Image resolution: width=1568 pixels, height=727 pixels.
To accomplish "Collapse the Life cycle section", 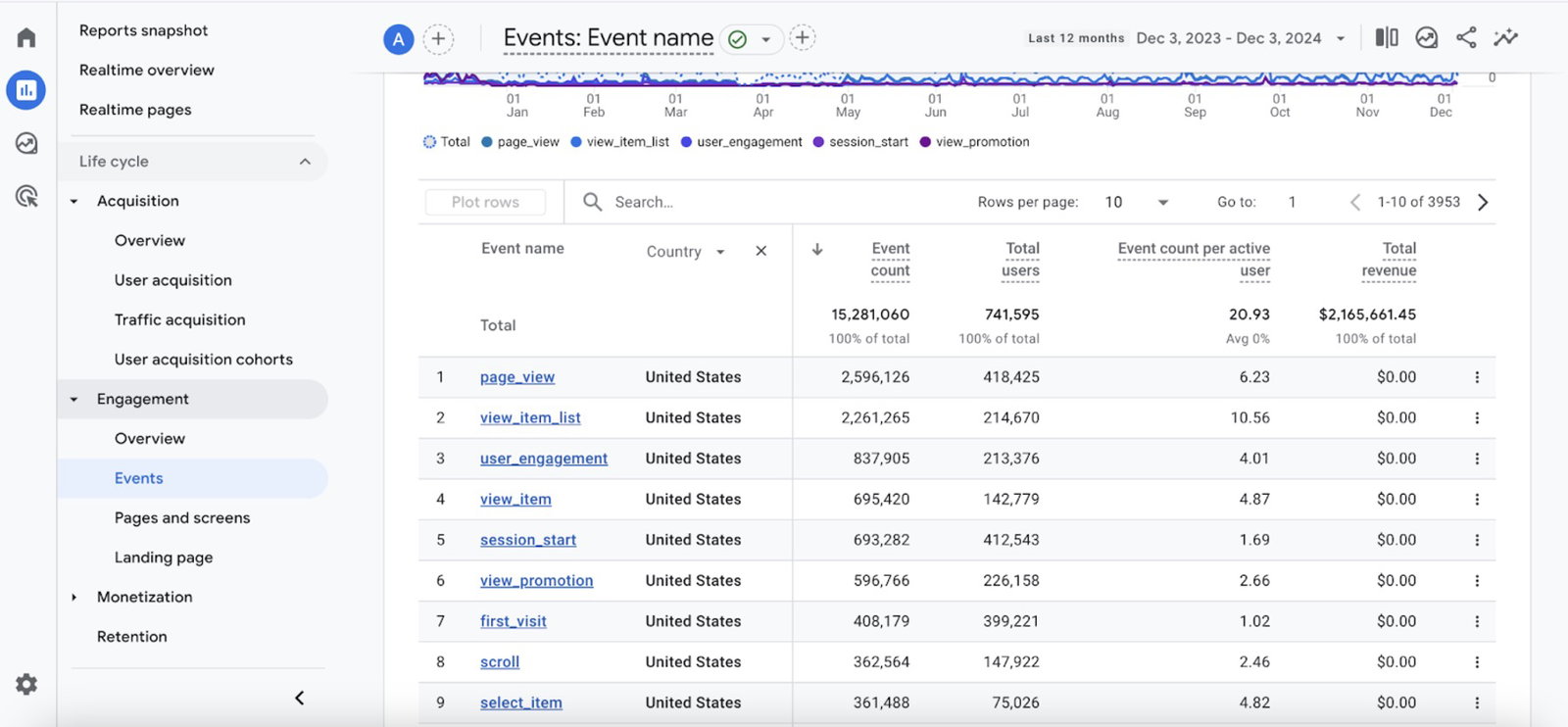I will point(305,162).
